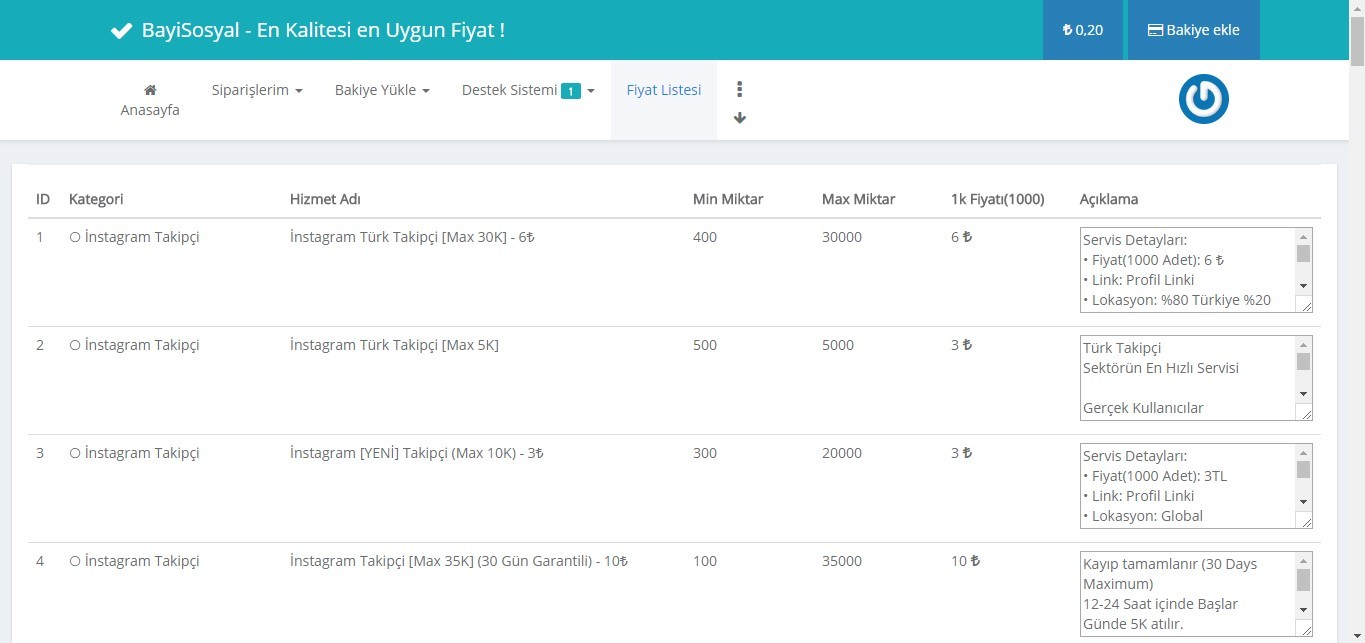Image resolution: width=1365 pixels, height=643 pixels.
Task: Click the vertical three-dots more icon
Action: coord(740,89)
